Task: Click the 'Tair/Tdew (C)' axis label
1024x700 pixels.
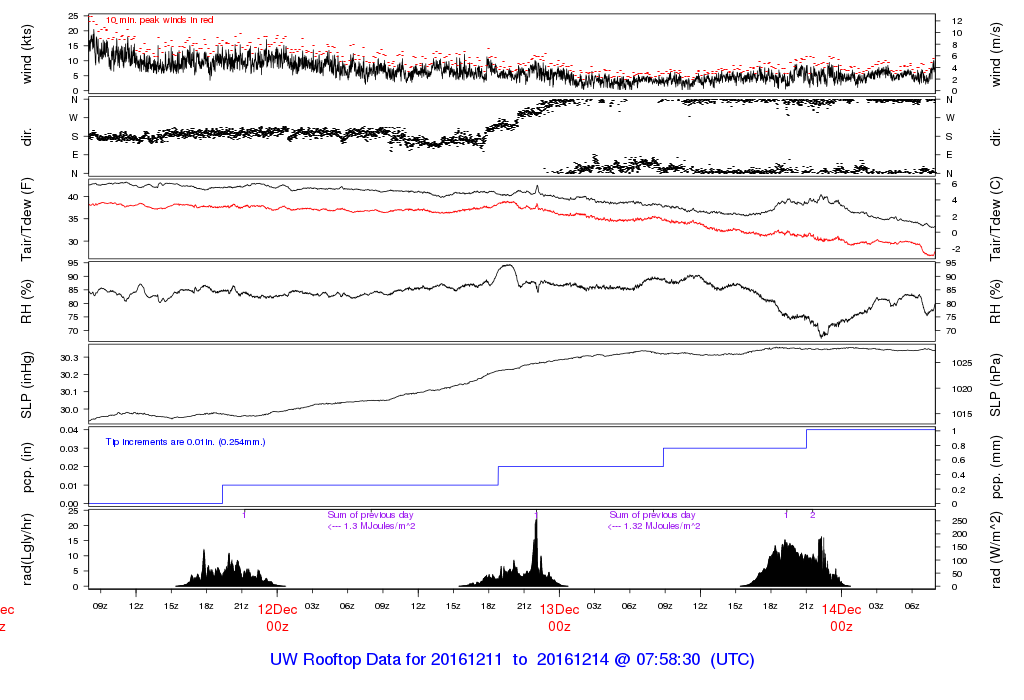Action: tap(995, 219)
